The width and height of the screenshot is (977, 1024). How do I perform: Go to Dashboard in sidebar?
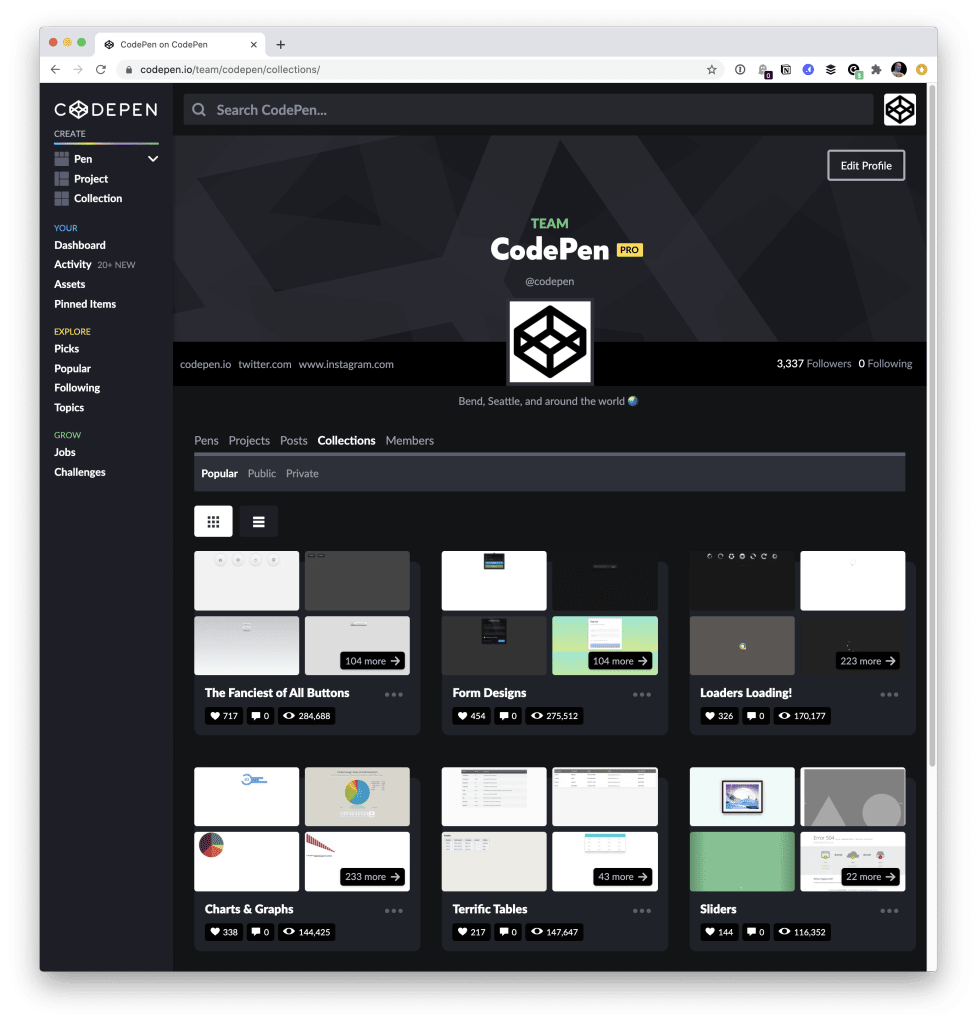[x=80, y=245]
